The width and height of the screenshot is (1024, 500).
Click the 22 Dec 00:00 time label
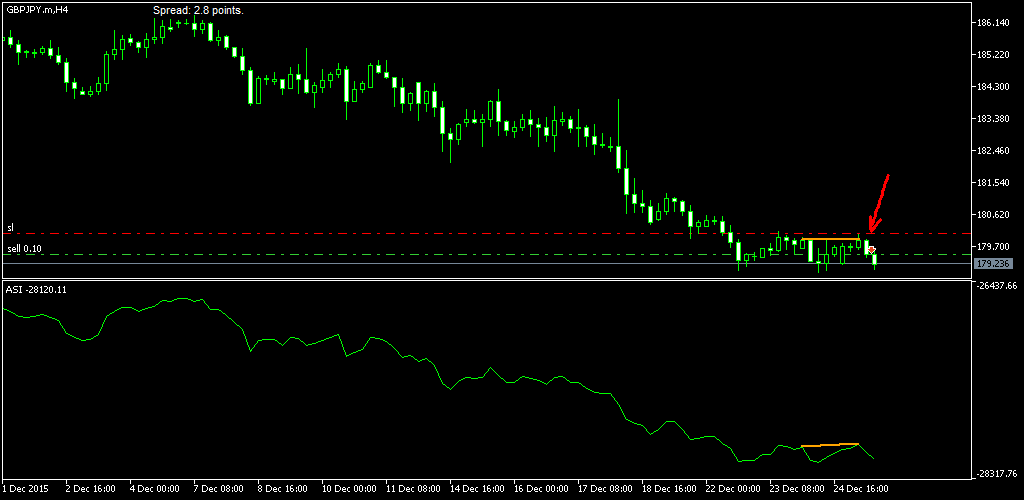point(733,488)
